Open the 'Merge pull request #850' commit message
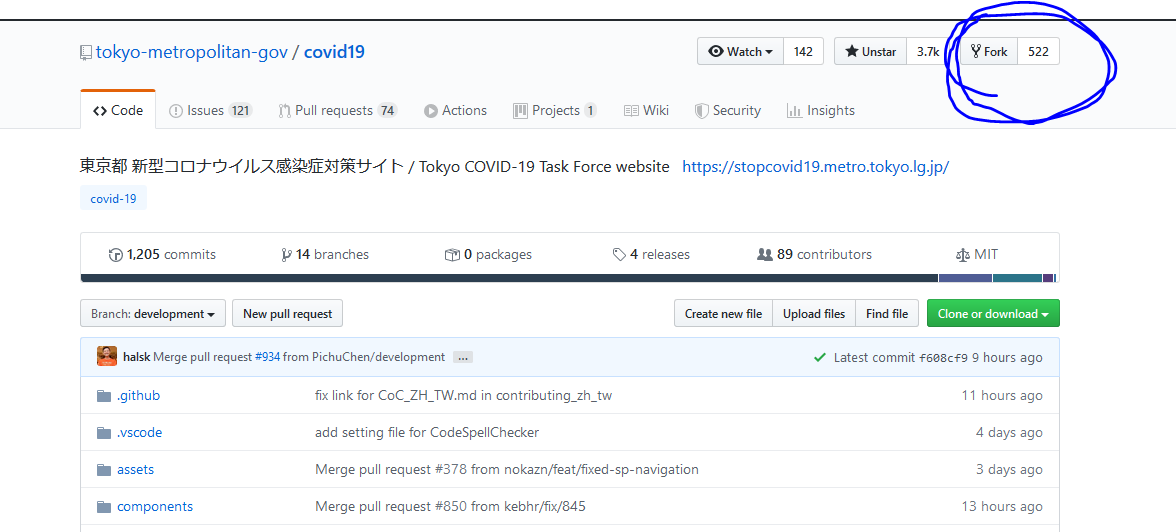 [x=450, y=506]
